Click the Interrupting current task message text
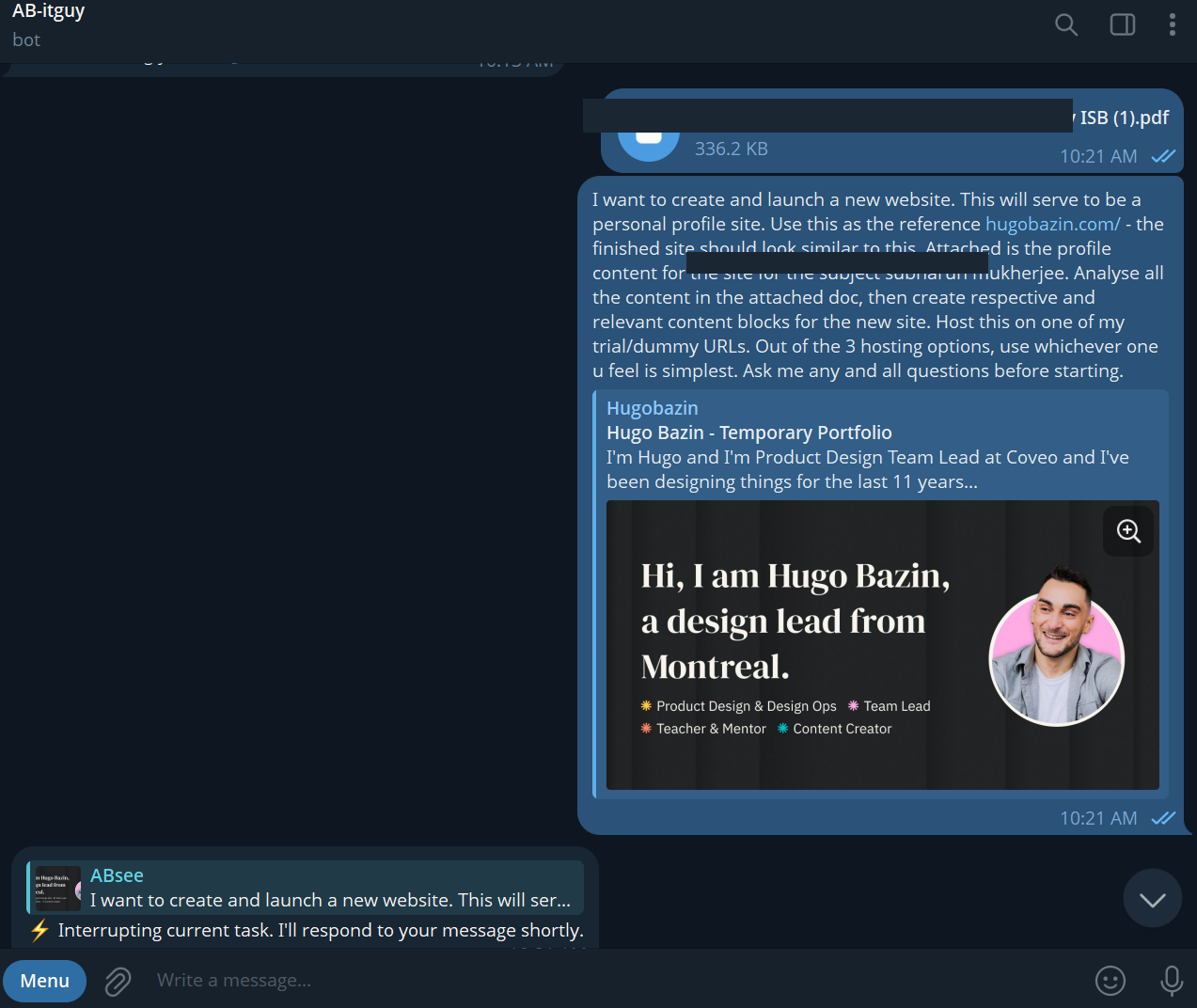The height and width of the screenshot is (1008, 1197). [321, 930]
